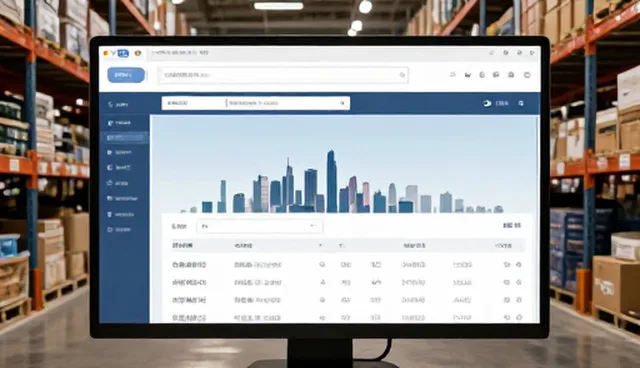This screenshot has width=640, height=368.
Task: Click the text label at the top right of the table card
Action: [512, 225]
